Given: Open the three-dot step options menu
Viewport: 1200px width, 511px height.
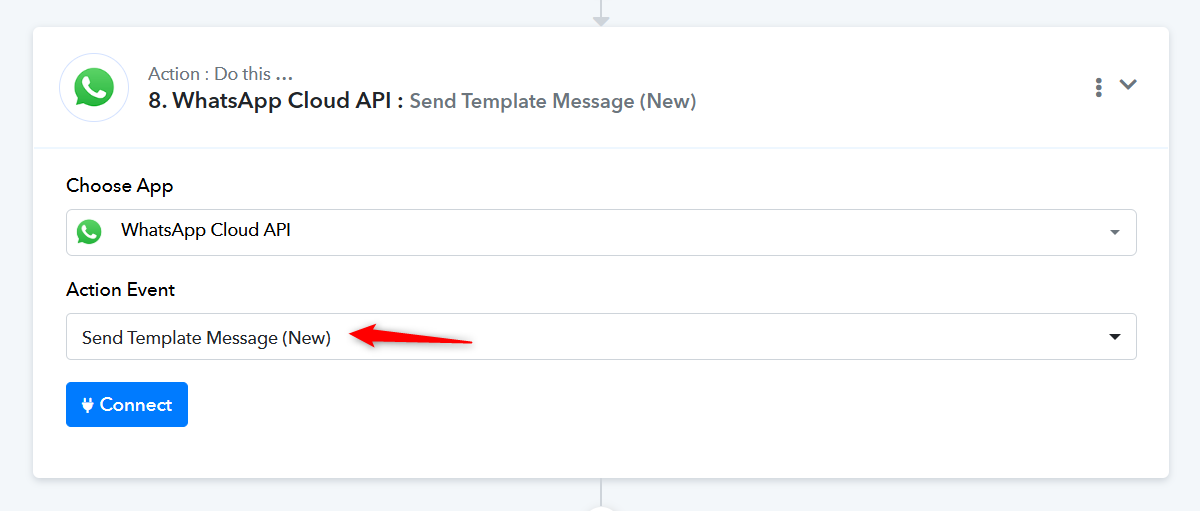Looking at the screenshot, I should pos(1098,87).
